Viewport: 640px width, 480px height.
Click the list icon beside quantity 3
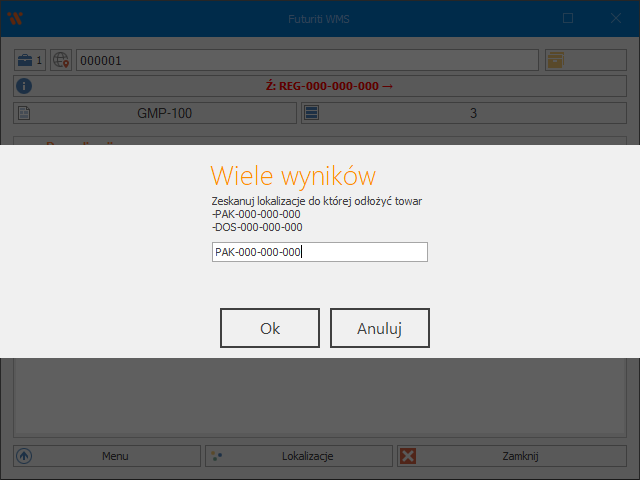pos(311,113)
